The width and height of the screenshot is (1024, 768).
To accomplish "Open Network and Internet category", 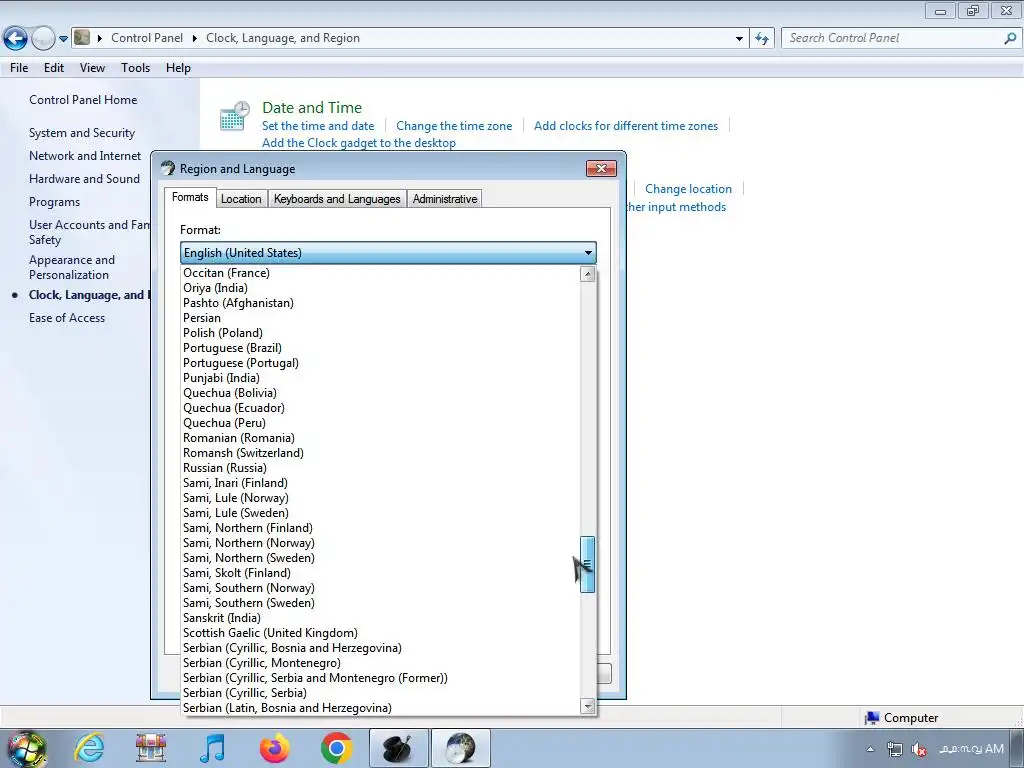I will coord(85,156).
